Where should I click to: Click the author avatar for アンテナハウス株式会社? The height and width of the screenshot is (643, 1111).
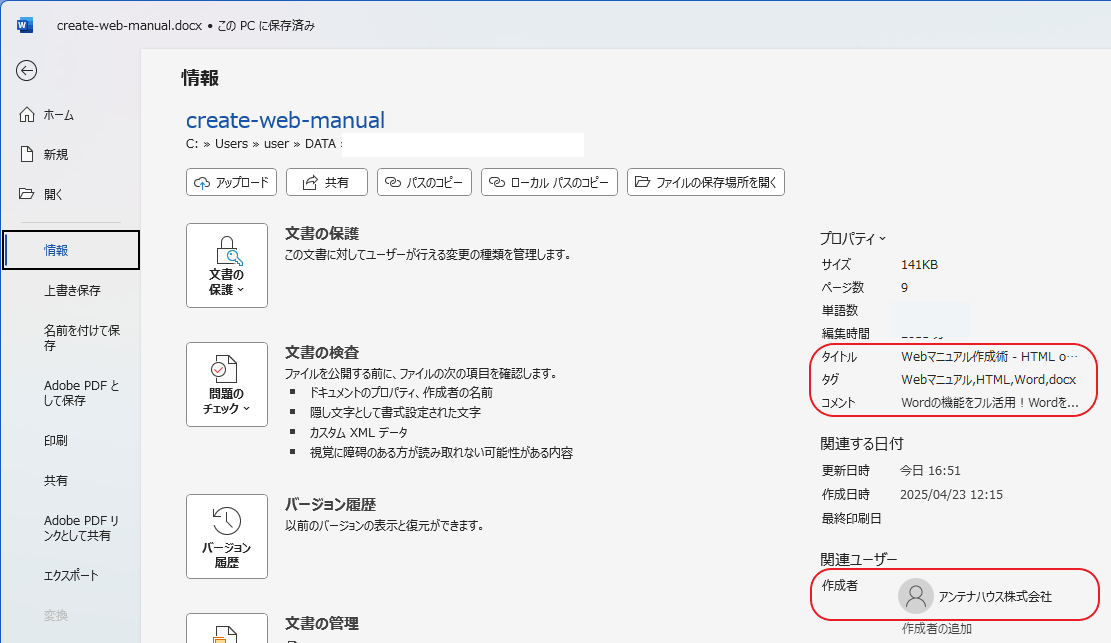point(915,596)
